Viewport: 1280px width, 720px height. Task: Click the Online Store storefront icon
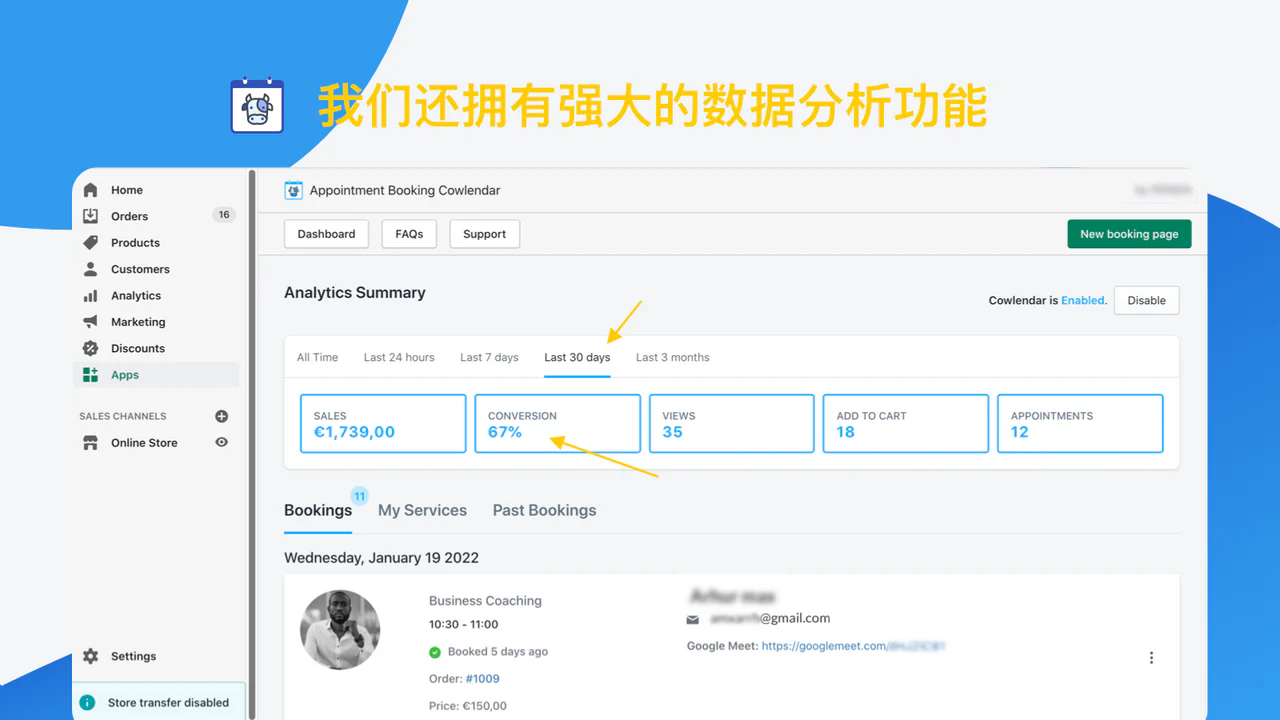click(91, 443)
